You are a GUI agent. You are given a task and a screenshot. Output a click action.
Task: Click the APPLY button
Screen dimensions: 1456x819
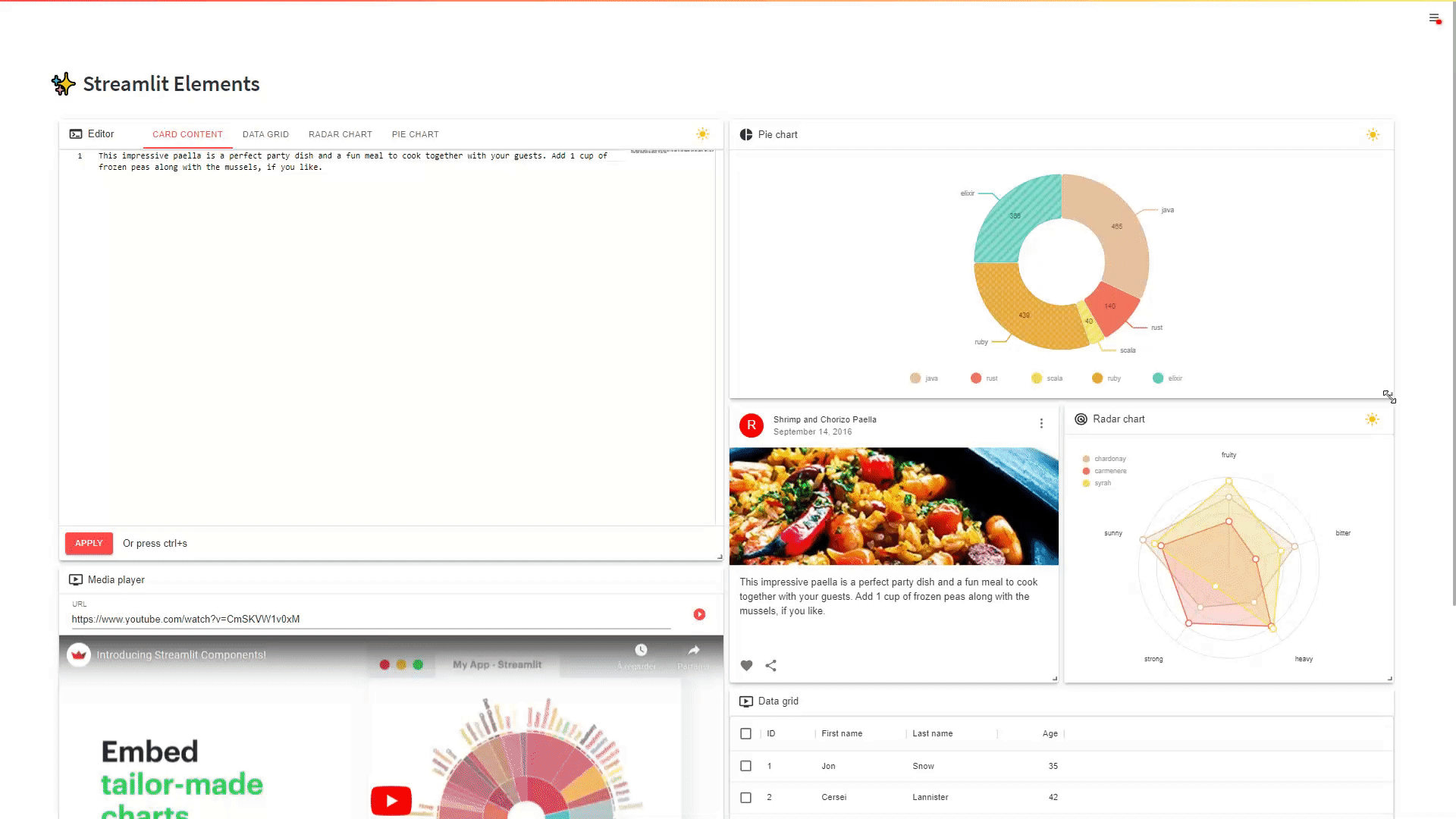click(88, 543)
